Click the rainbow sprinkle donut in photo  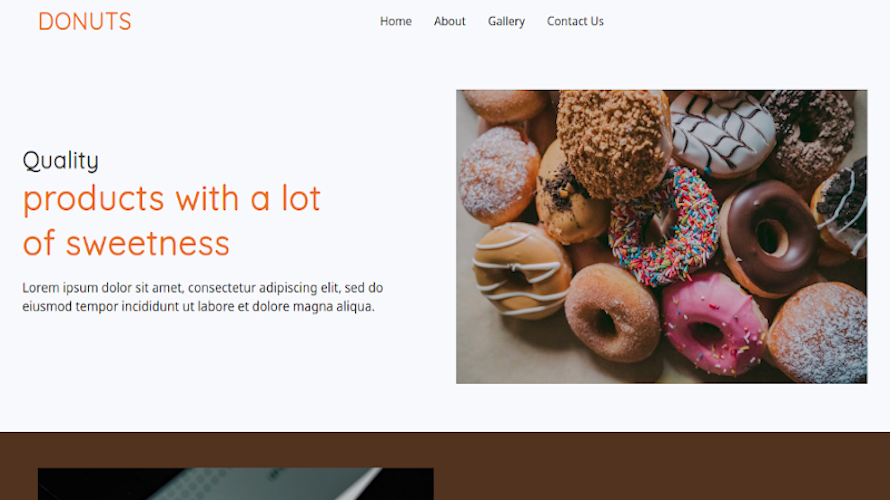(663, 226)
